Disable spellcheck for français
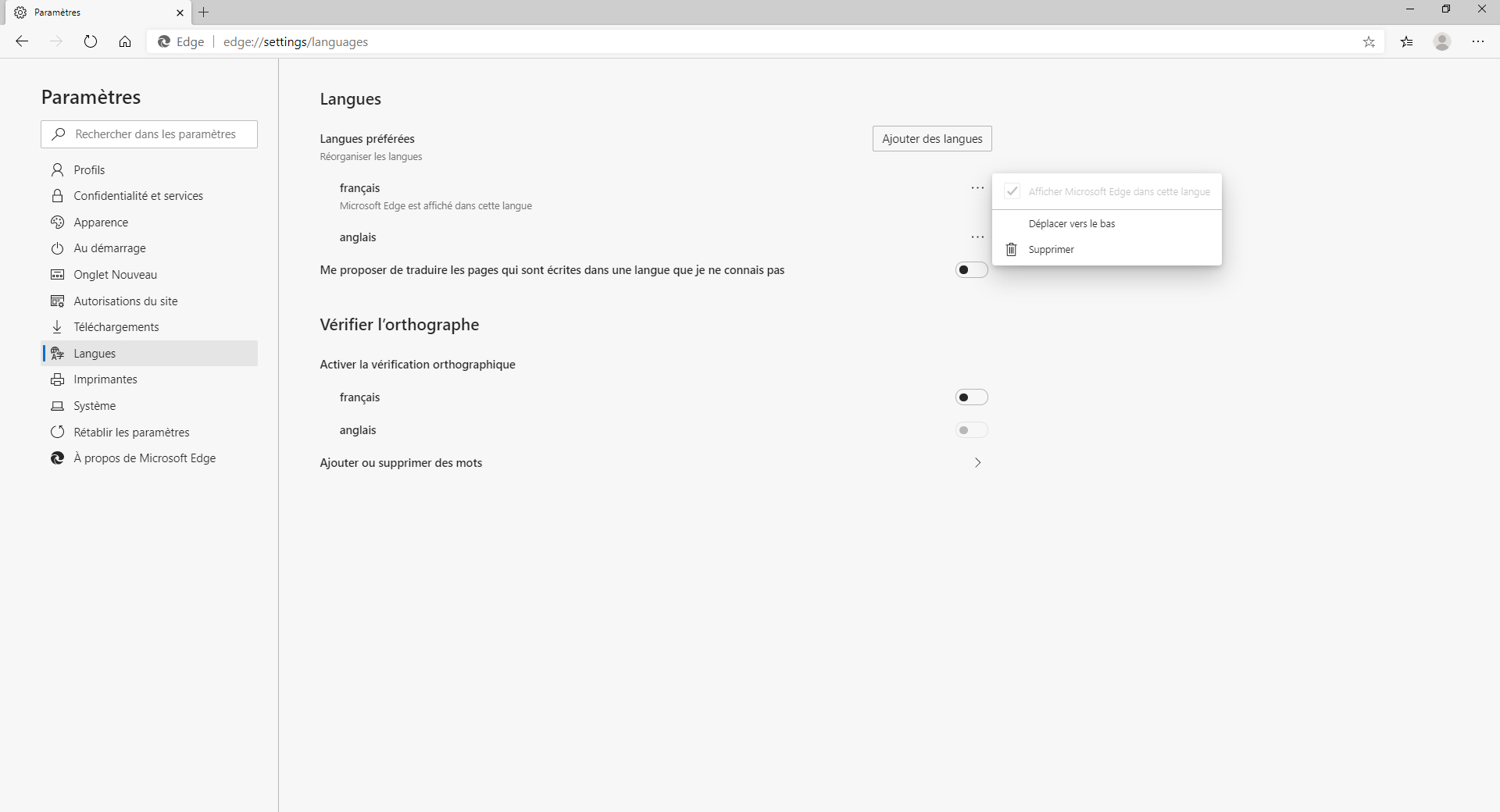 click(971, 397)
